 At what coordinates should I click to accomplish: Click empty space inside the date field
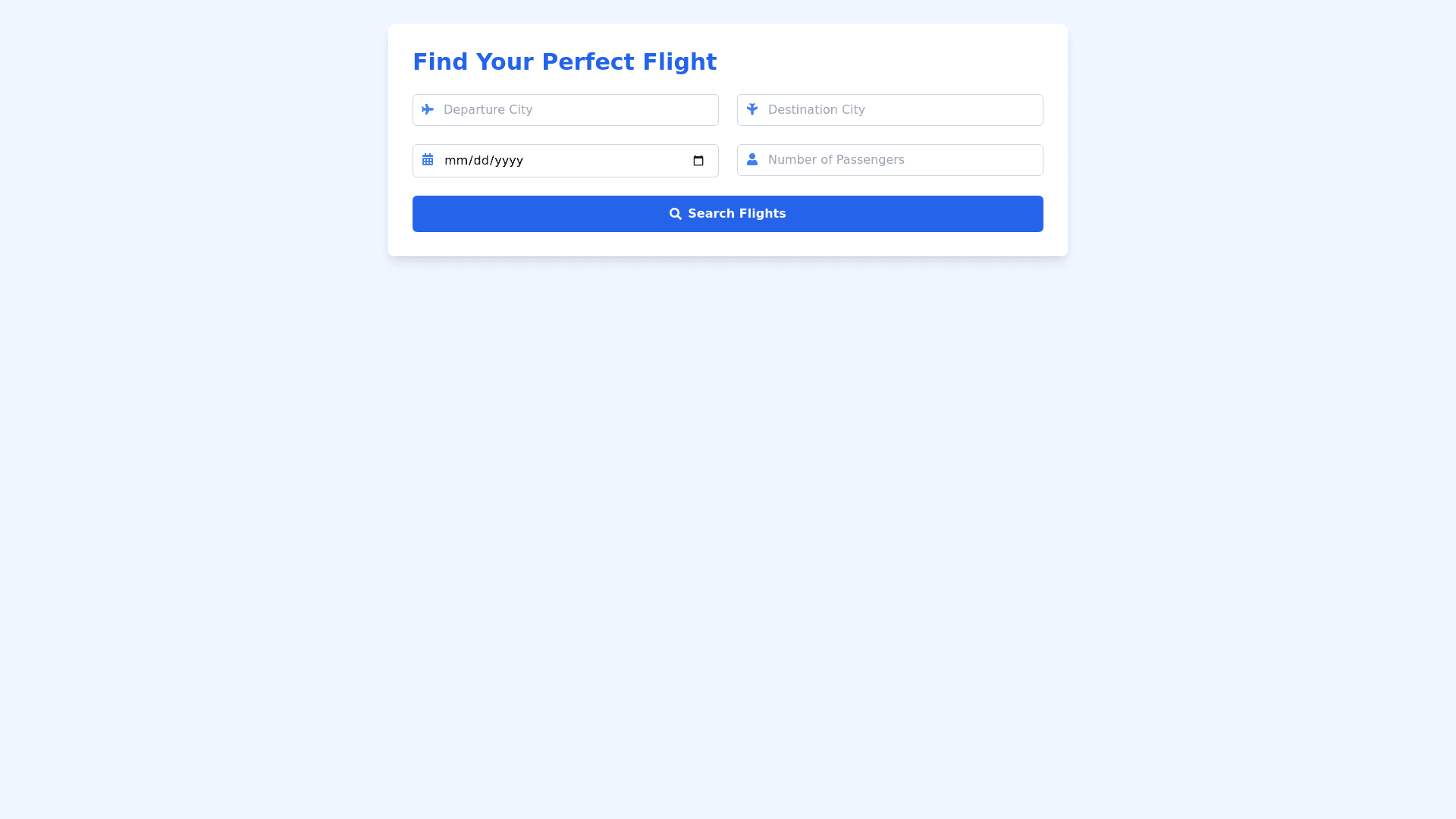coord(607,161)
